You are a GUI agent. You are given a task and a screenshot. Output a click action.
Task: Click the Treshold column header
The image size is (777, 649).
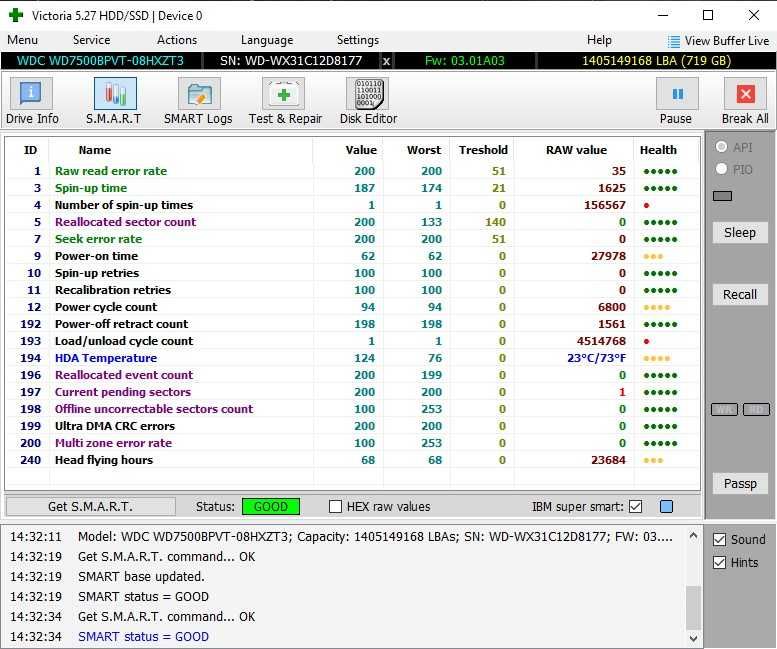click(x=483, y=150)
